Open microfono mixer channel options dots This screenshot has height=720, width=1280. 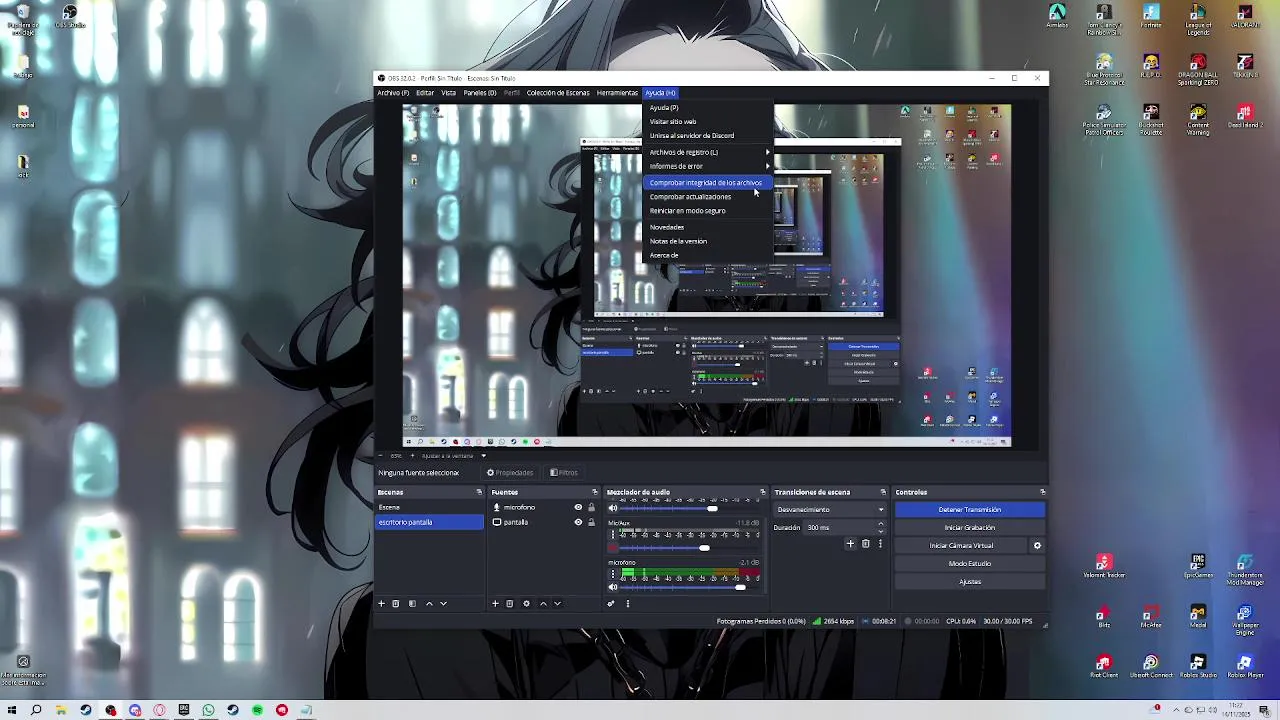click(x=613, y=575)
